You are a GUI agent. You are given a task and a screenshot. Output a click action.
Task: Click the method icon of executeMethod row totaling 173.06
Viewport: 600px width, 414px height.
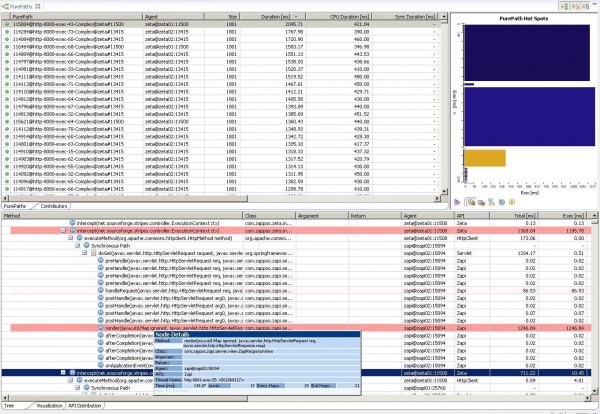[x=80, y=238]
